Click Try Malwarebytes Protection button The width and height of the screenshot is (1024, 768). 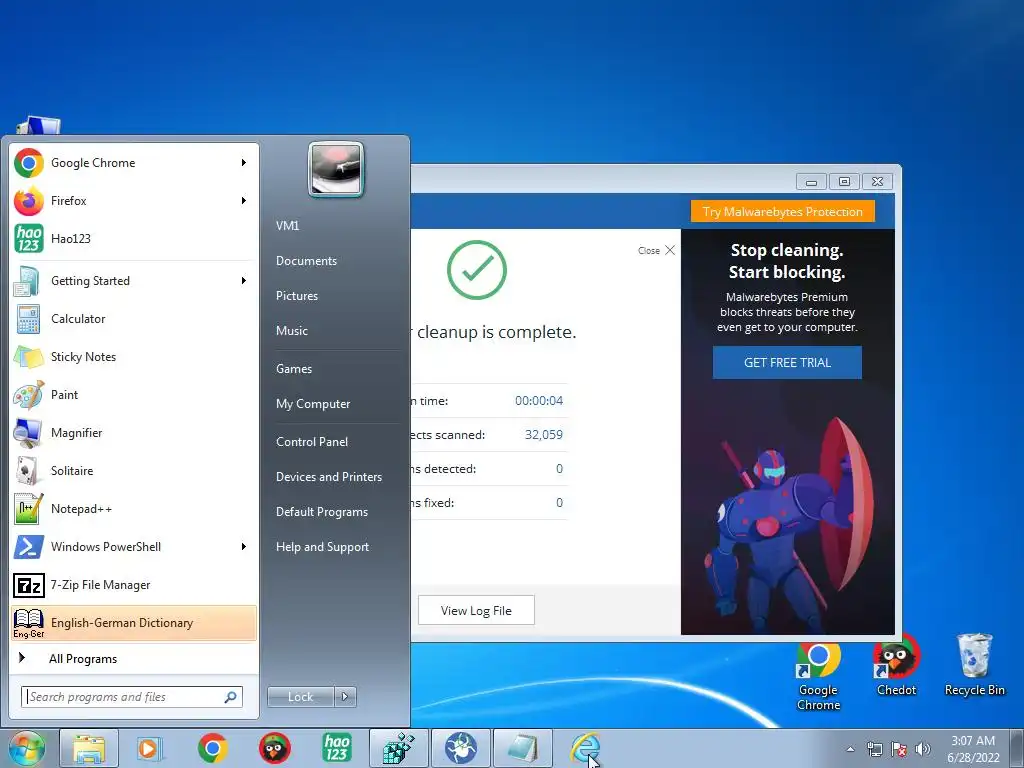[782, 212]
